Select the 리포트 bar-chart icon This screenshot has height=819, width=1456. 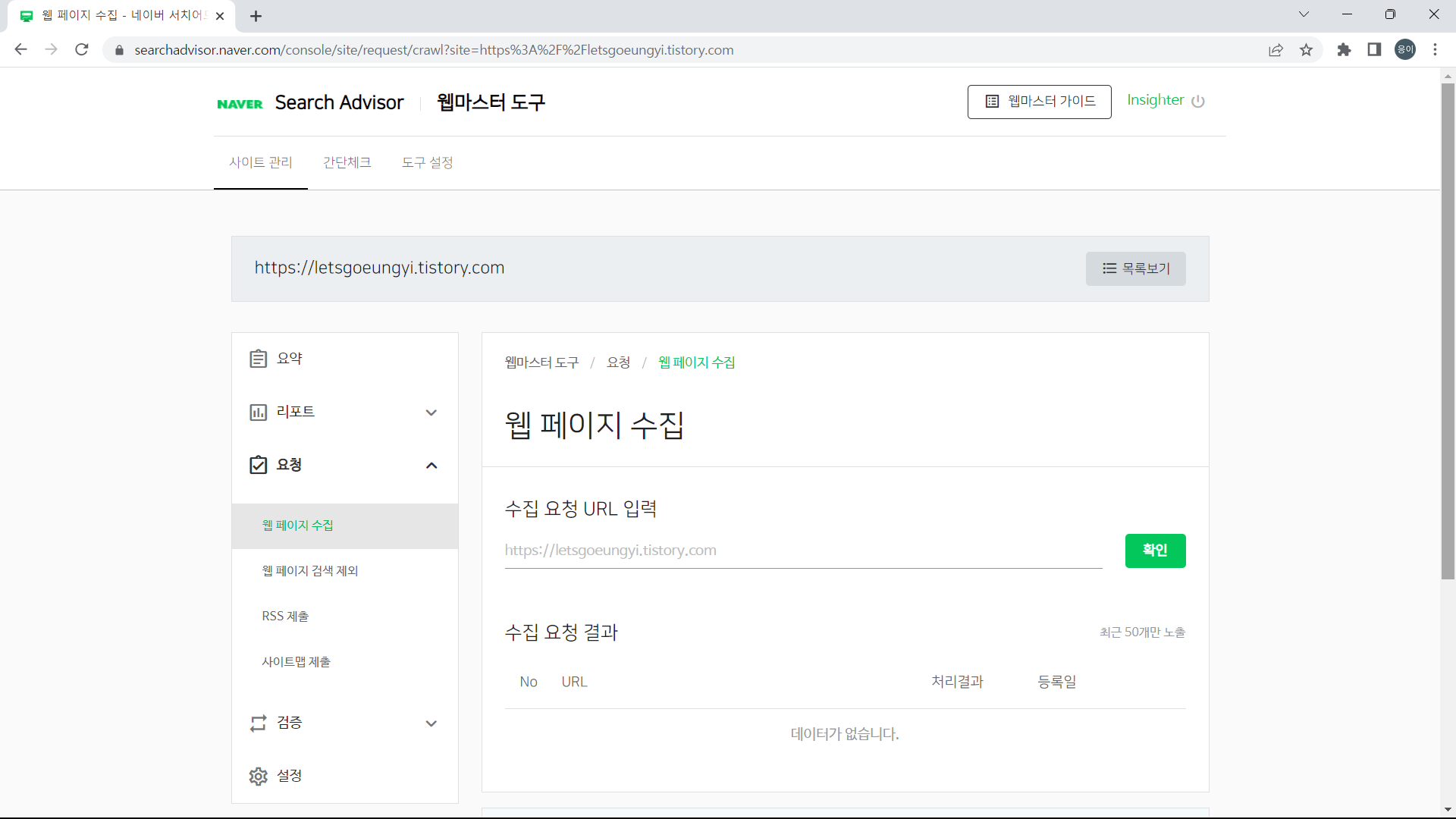(259, 412)
